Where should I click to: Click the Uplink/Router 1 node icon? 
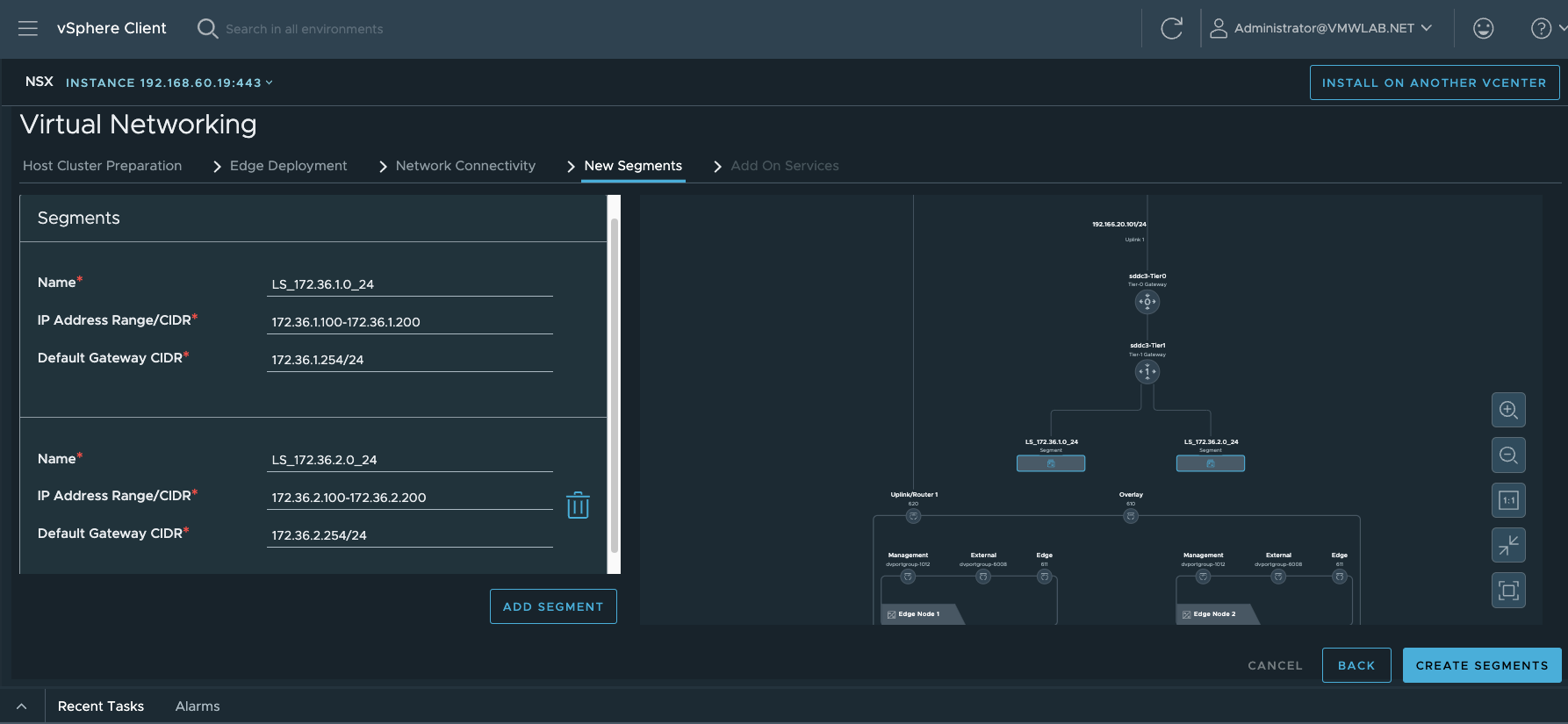pos(913,516)
